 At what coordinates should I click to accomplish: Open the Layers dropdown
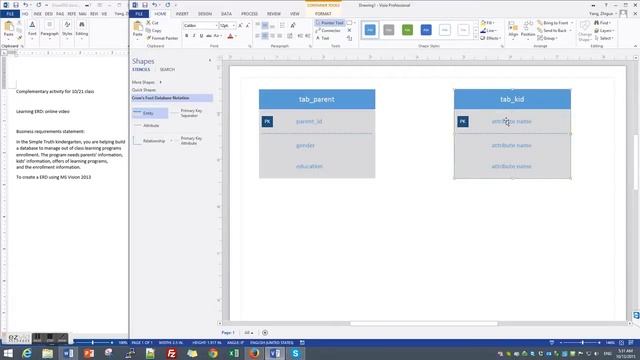[604, 31]
